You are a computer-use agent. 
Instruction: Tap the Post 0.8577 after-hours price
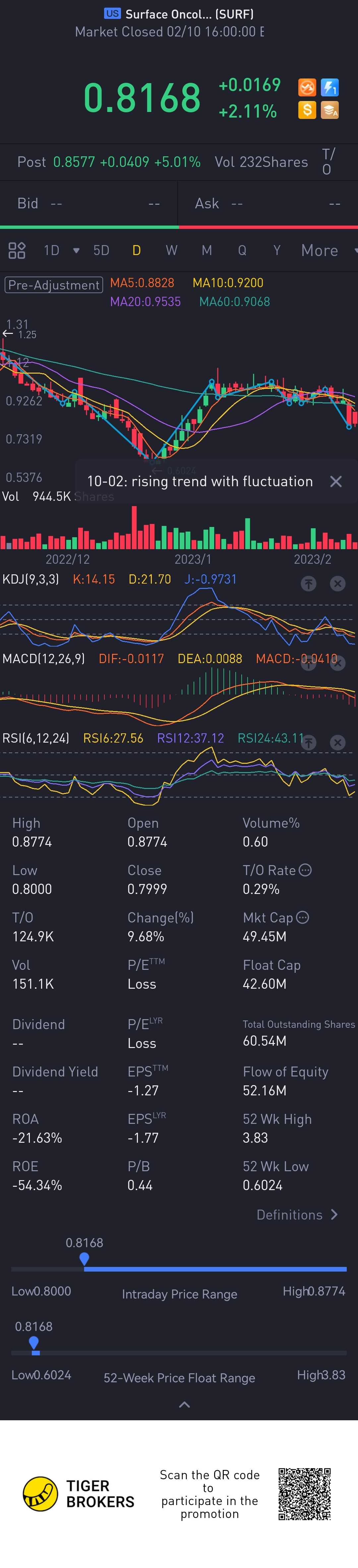109,162
